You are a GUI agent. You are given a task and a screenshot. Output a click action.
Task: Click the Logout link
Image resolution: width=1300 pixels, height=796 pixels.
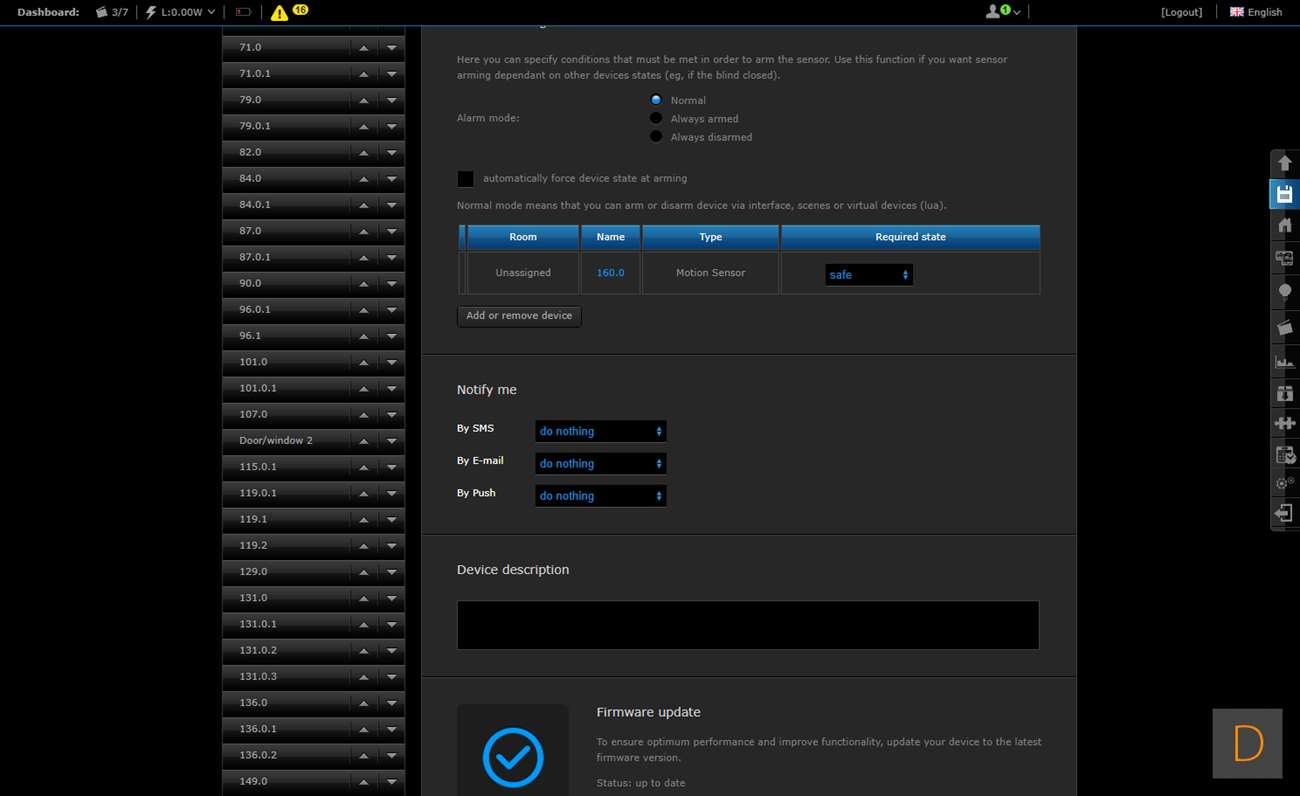[x=1181, y=12]
